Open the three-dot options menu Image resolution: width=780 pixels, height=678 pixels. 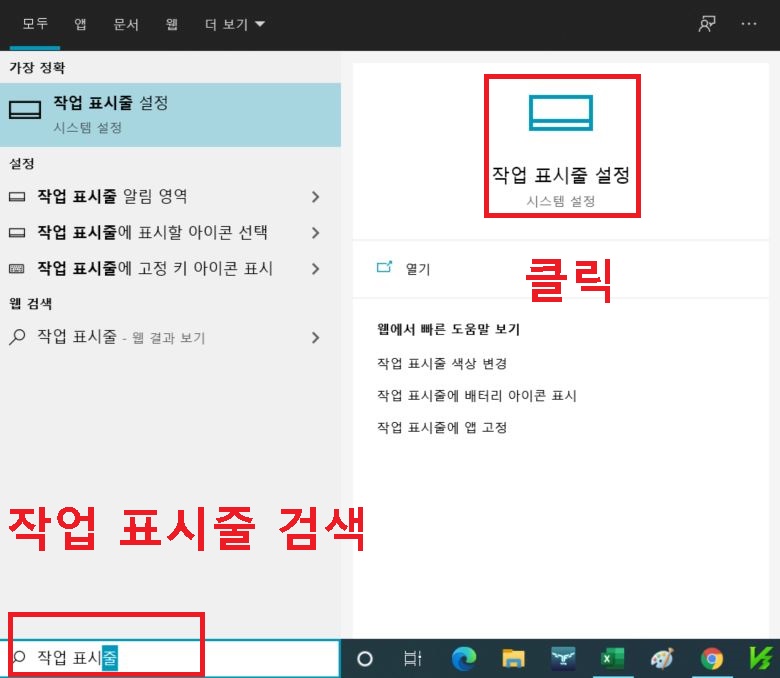749,24
